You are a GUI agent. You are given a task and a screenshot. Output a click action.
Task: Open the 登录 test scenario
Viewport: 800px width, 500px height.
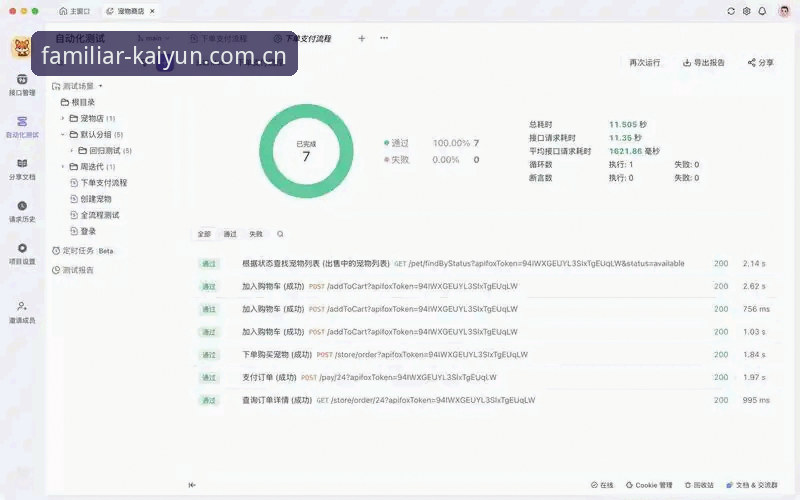coord(83,232)
